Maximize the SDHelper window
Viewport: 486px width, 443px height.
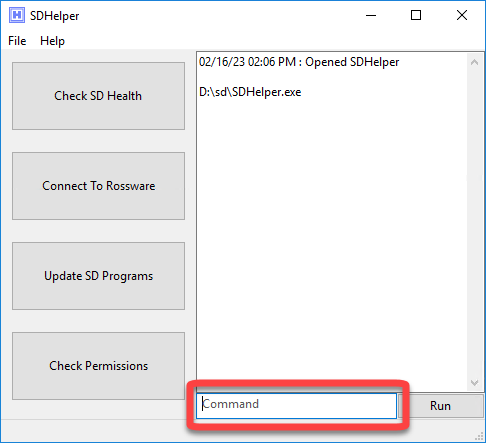coord(416,15)
